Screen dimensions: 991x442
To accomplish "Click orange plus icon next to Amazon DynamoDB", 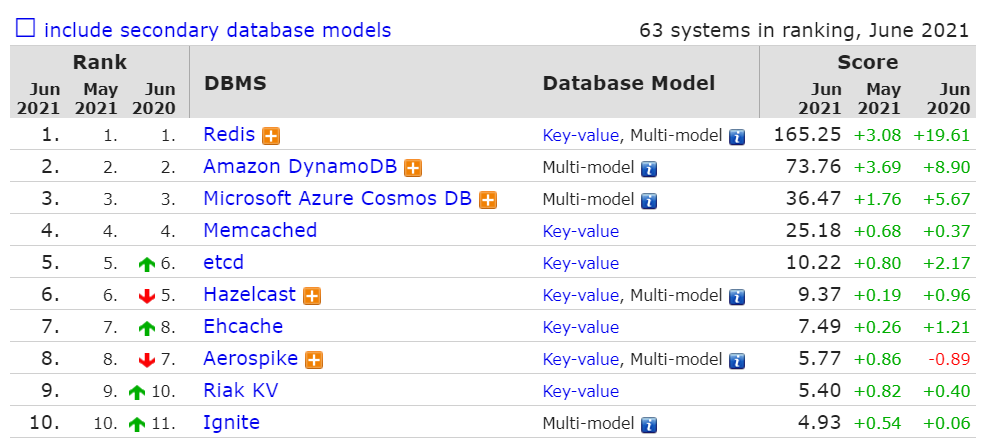I will [x=413, y=168].
